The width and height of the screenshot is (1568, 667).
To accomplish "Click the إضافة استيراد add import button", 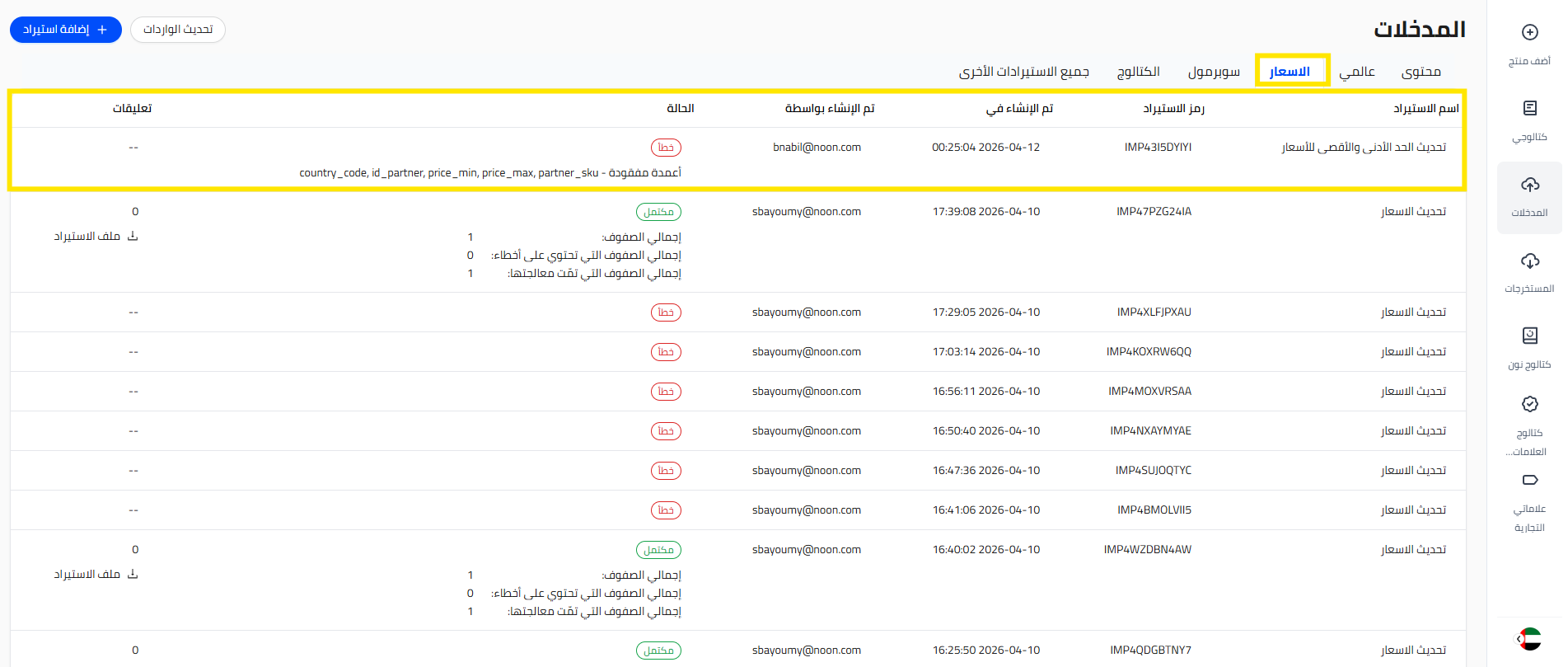I will (x=66, y=30).
